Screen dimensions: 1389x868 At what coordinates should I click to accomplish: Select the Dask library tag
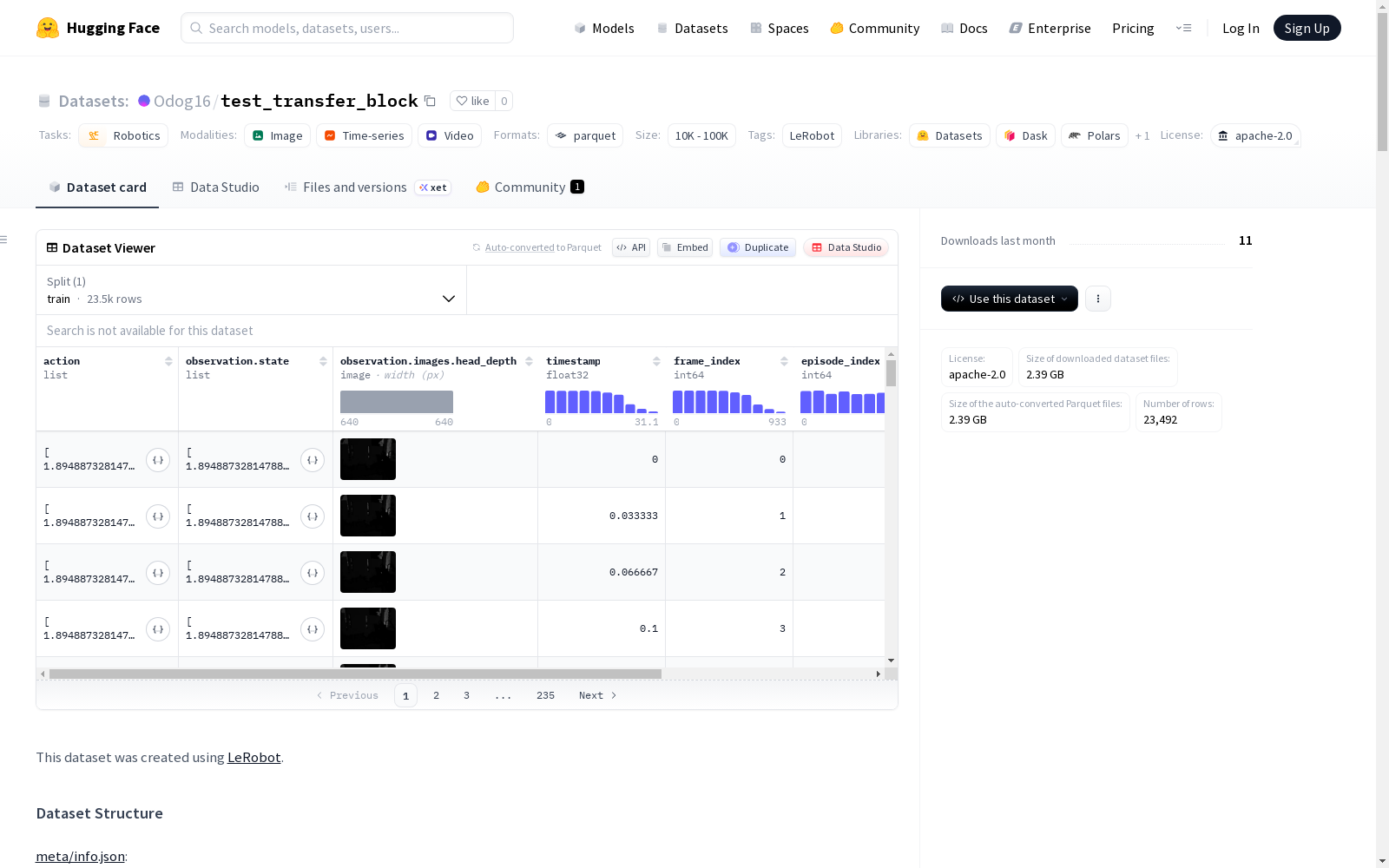[1025, 135]
